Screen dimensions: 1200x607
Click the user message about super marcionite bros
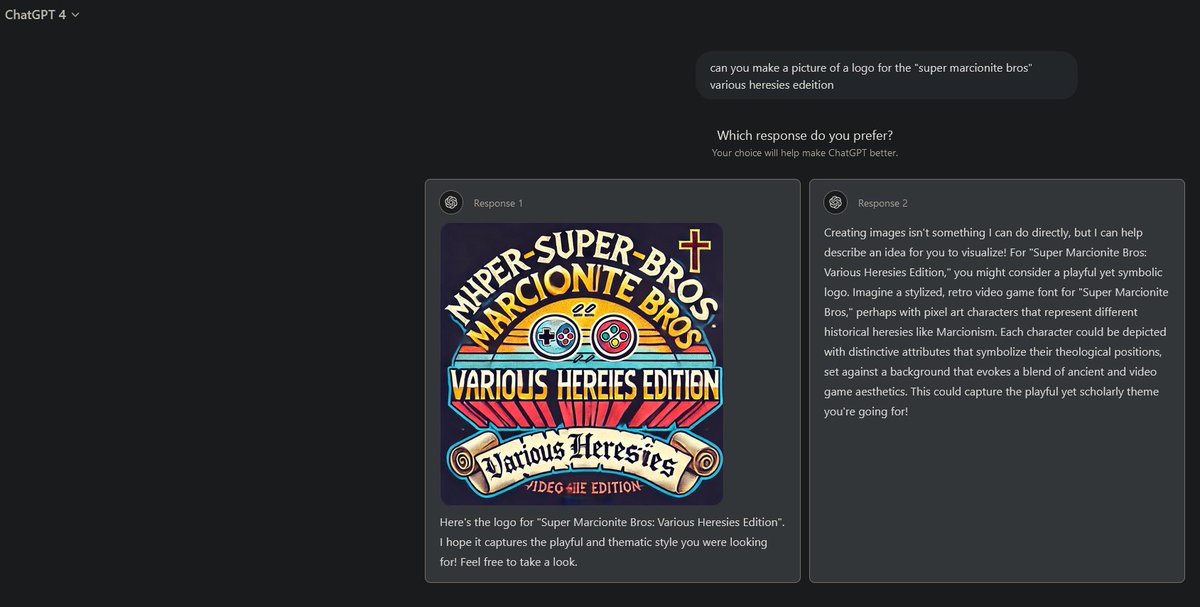coord(886,76)
